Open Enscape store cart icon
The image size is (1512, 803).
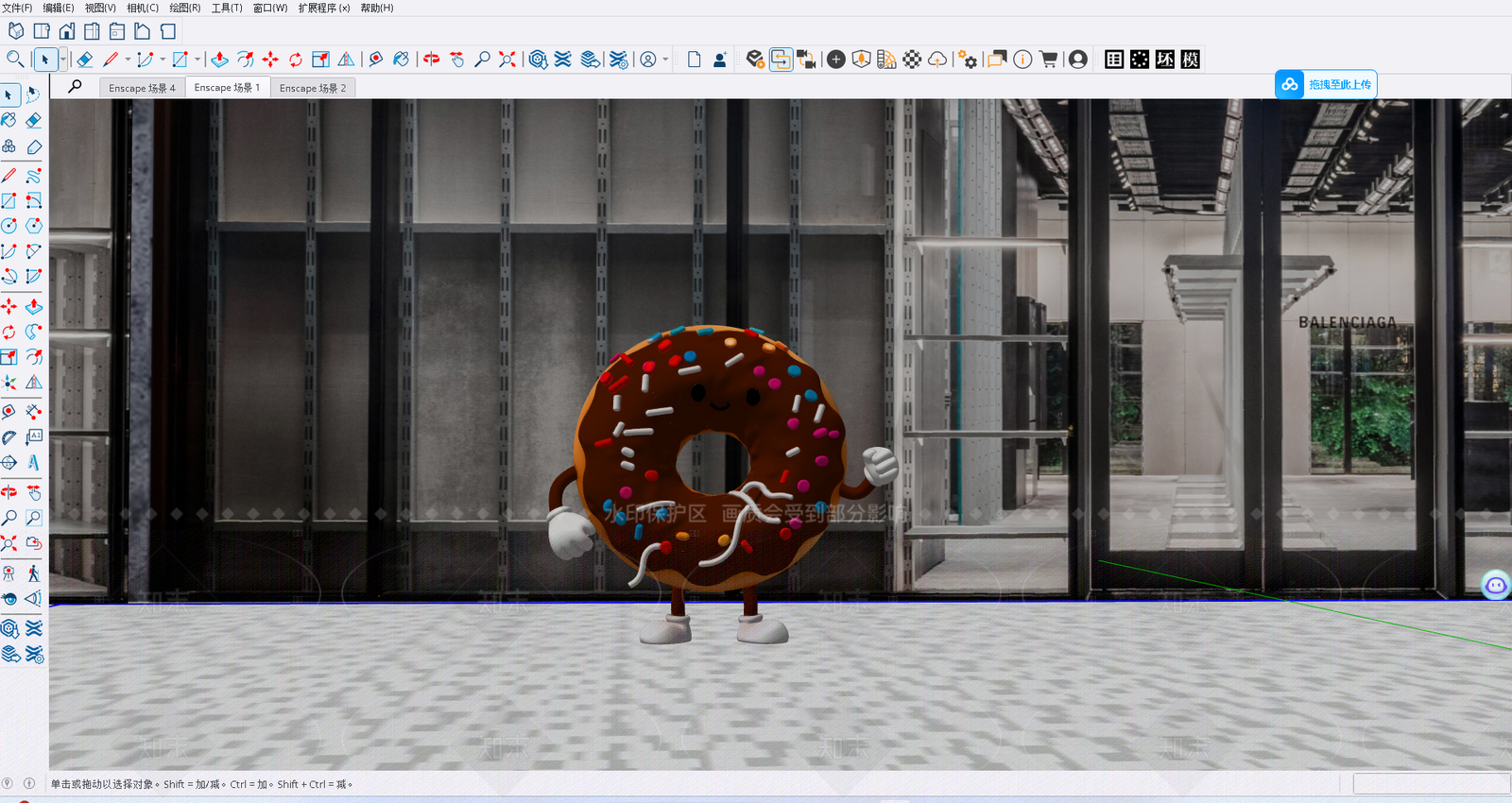tap(1048, 60)
